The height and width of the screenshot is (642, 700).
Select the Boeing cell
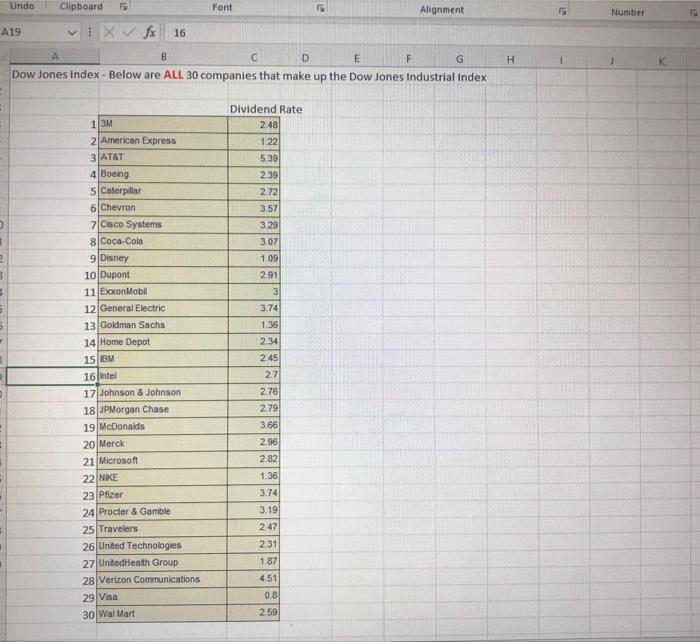[163, 174]
